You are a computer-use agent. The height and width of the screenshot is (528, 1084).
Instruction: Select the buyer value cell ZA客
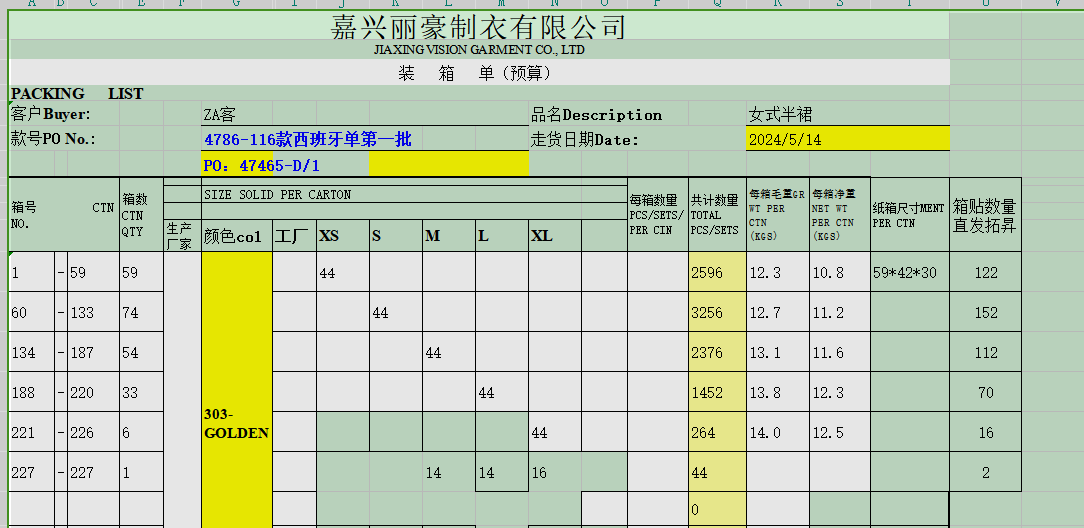pos(220,115)
